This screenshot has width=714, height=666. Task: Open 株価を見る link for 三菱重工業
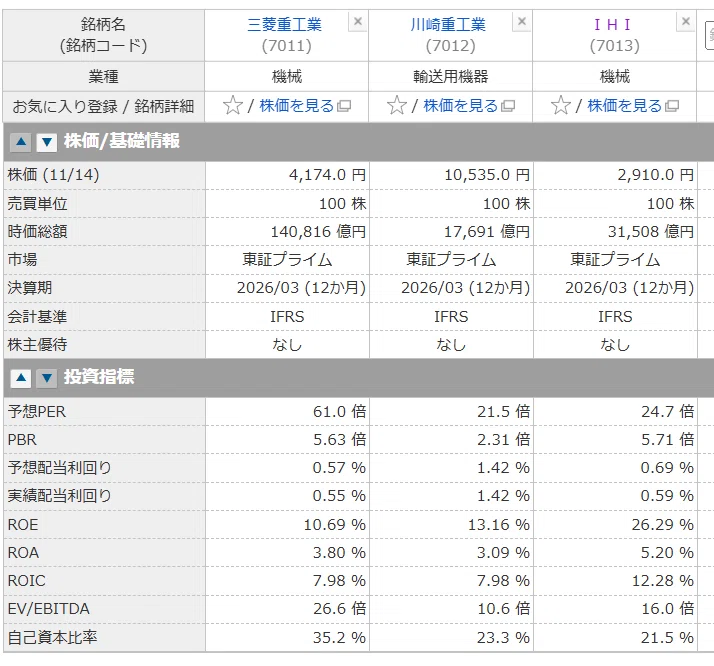click(296, 106)
